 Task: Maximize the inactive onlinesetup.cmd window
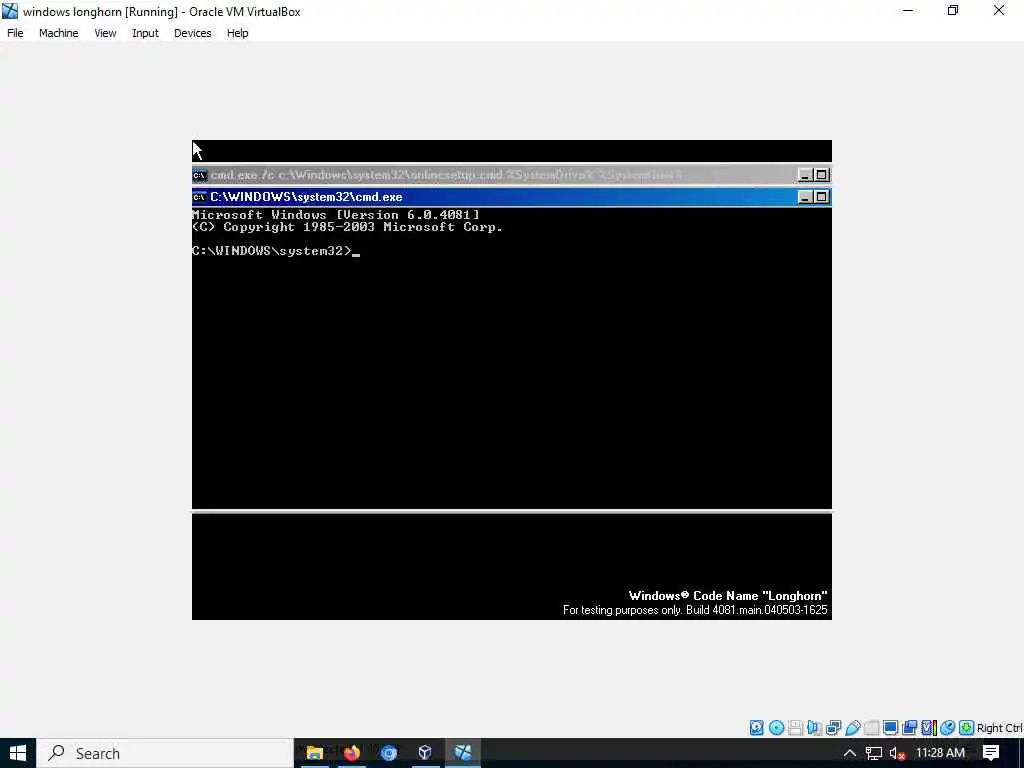coord(822,174)
